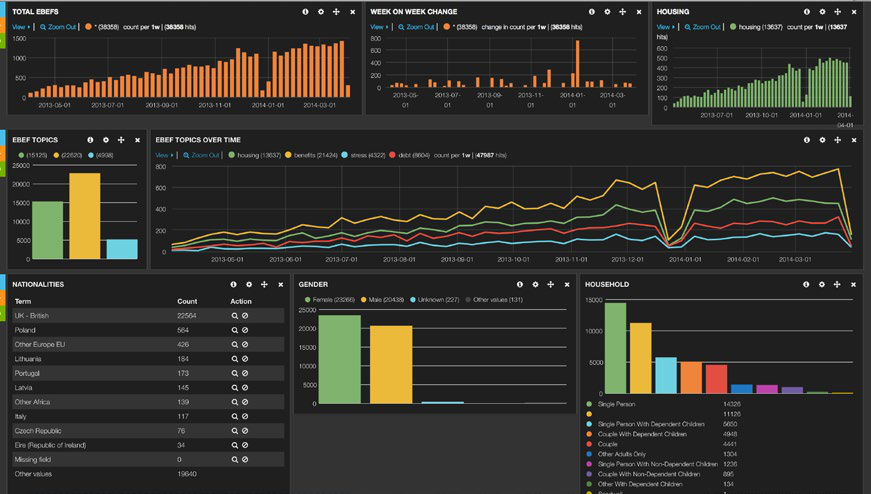The image size is (871, 494).
Task: Zoom Out the Housing chart
Action: (x=703, y=27)
